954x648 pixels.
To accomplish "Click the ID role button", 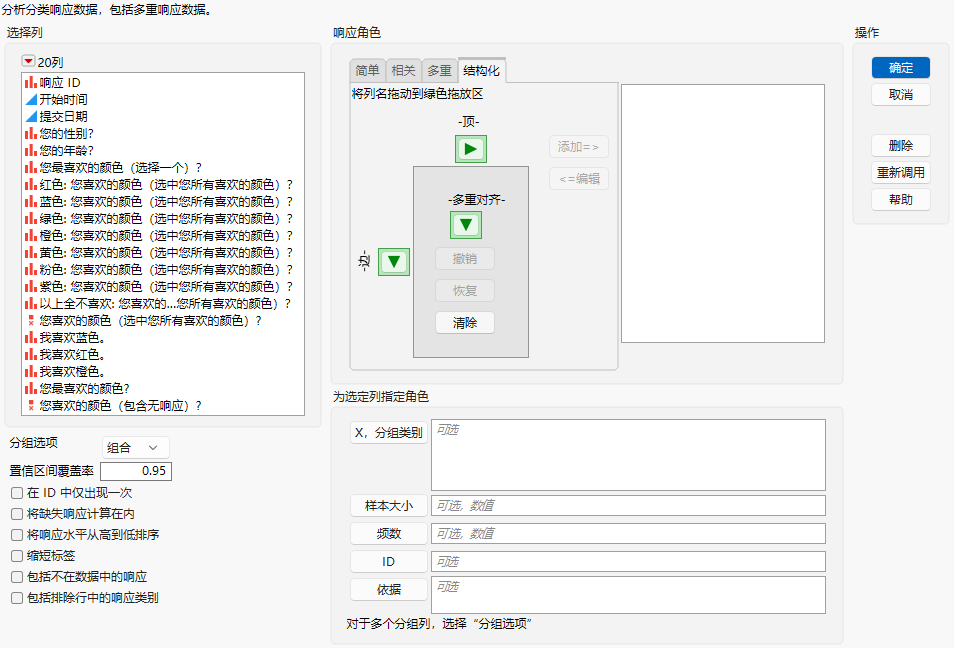I will 389,562.
